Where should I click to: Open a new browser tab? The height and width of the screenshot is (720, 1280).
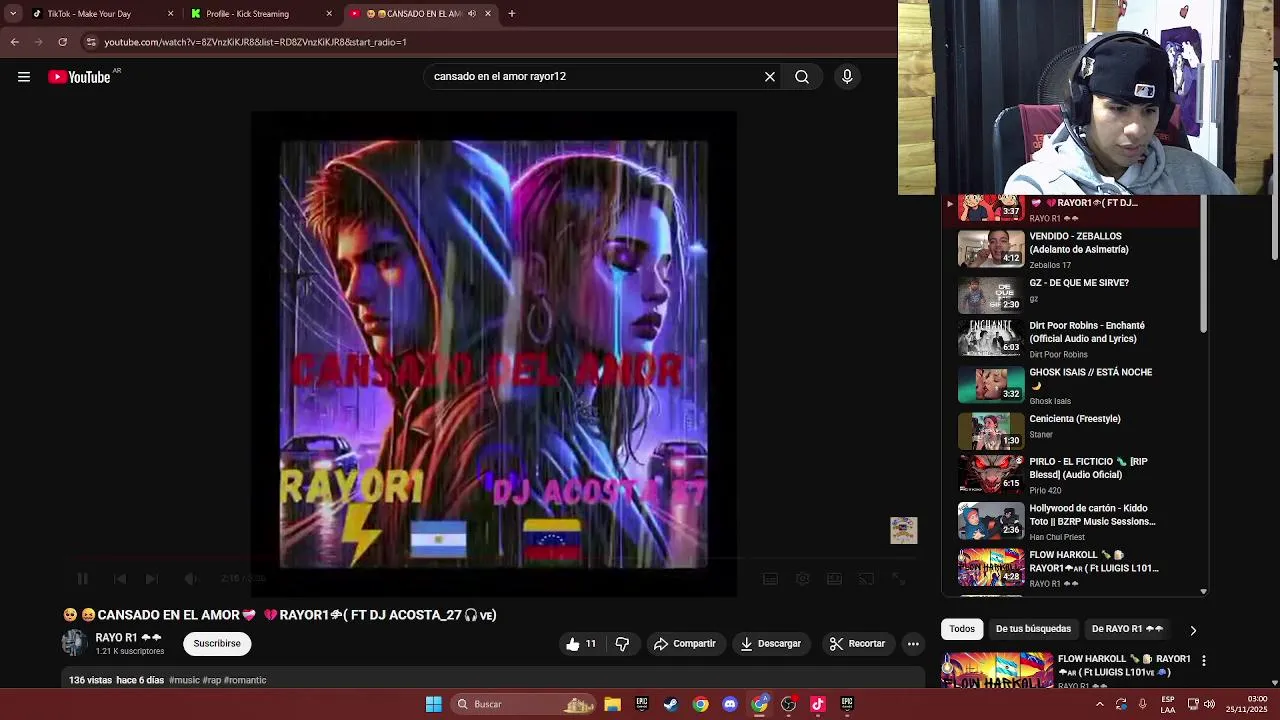click(512, 14)
